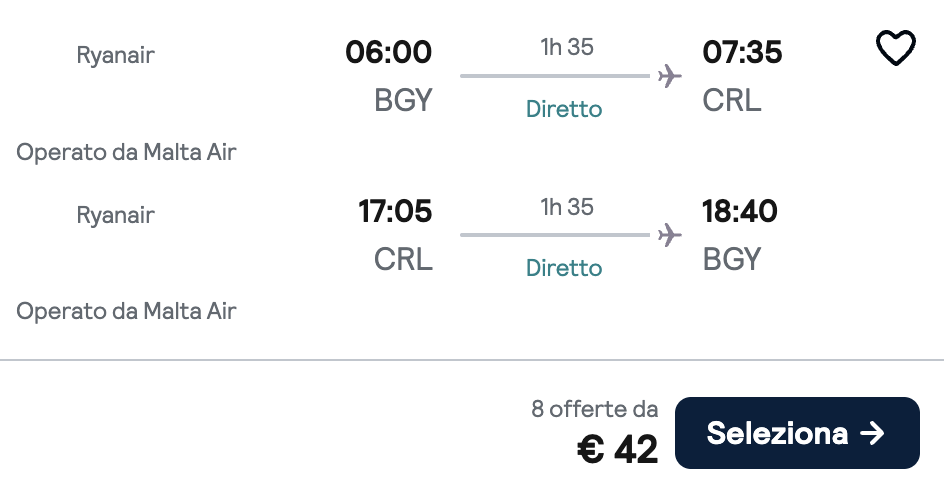Click the BGY departure airport code at 06:00
The width and height of the screenshot is (944, 498).
point(403,100)
